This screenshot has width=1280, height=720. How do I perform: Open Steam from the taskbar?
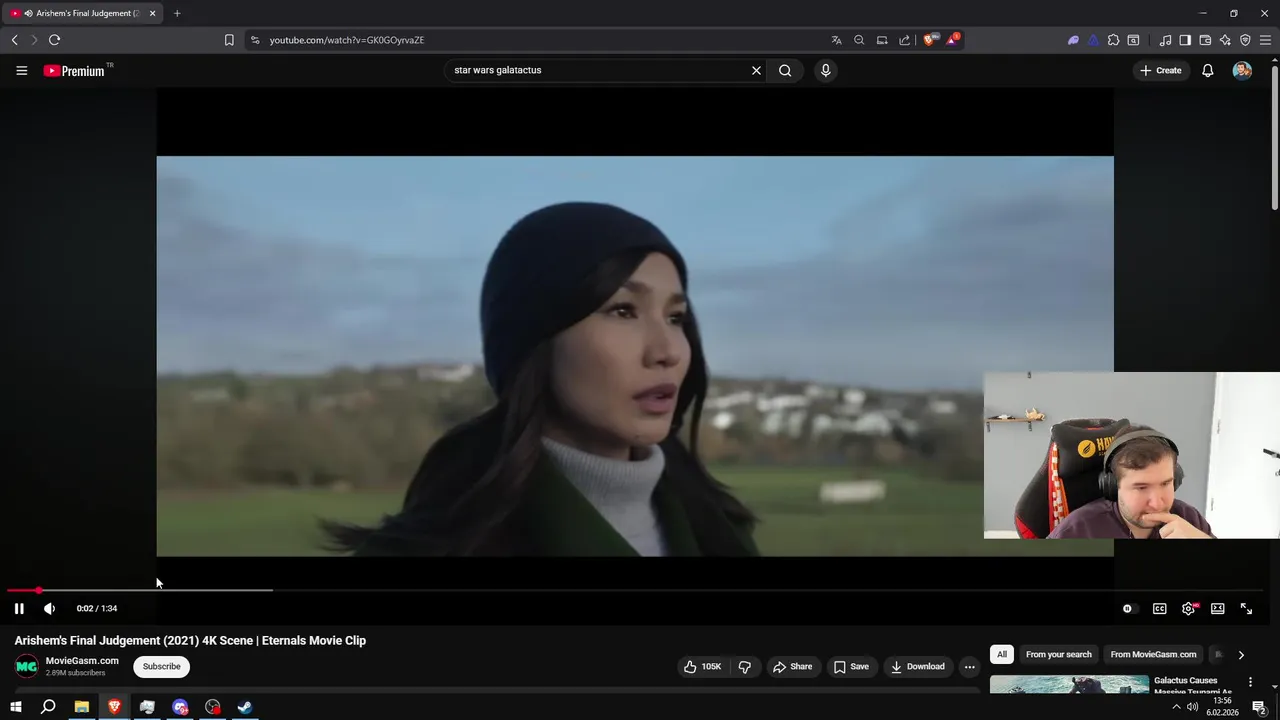(x=245, y=707)
